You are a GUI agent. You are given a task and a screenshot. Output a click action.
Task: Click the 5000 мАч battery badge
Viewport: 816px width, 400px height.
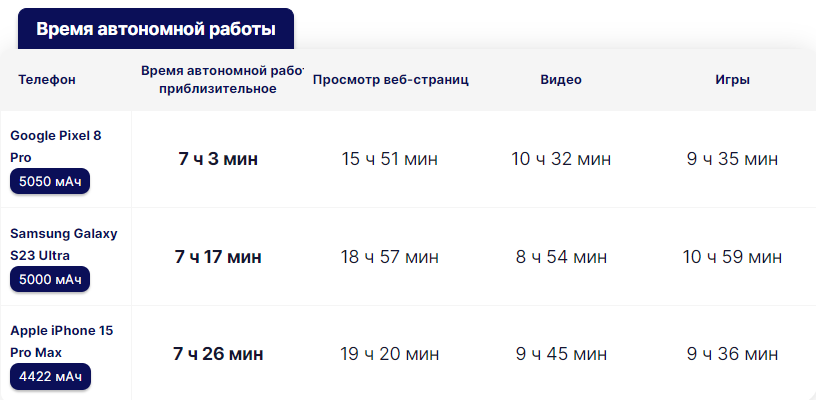point(50,279)
